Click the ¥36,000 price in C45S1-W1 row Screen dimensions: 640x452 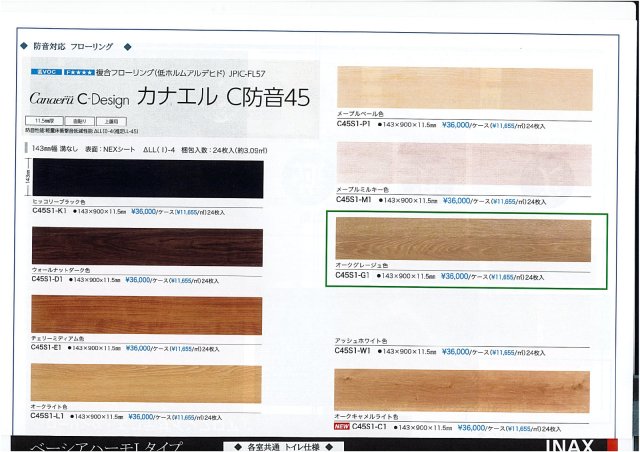456,352
